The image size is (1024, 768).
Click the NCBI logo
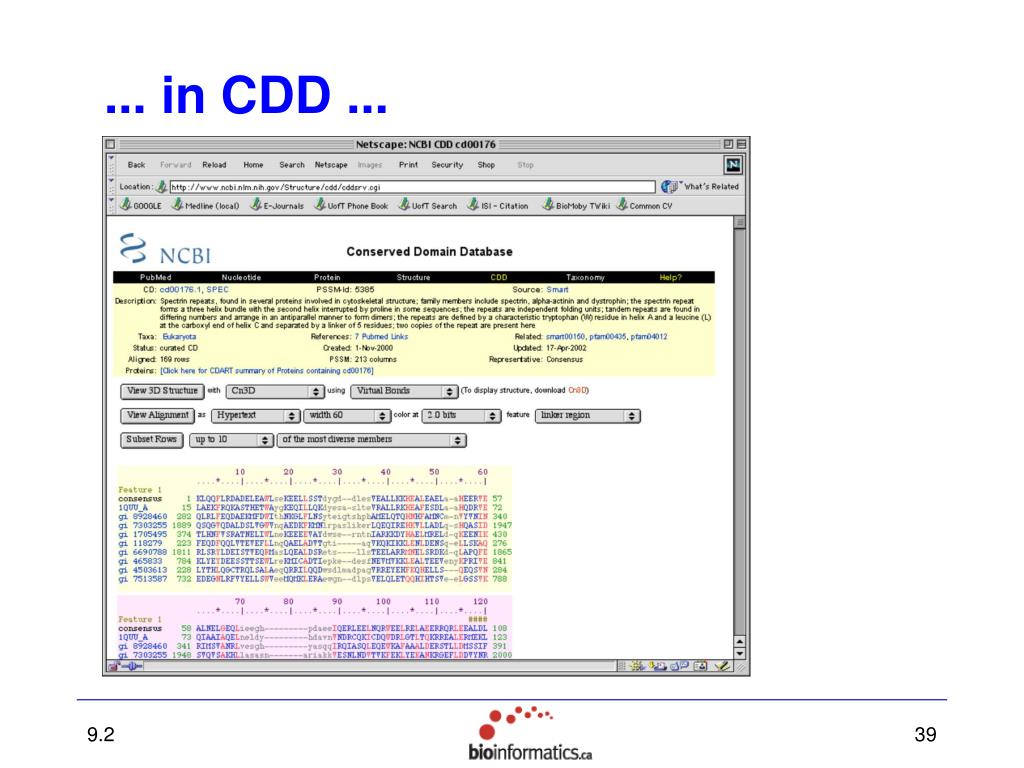(x=166, y=249)
